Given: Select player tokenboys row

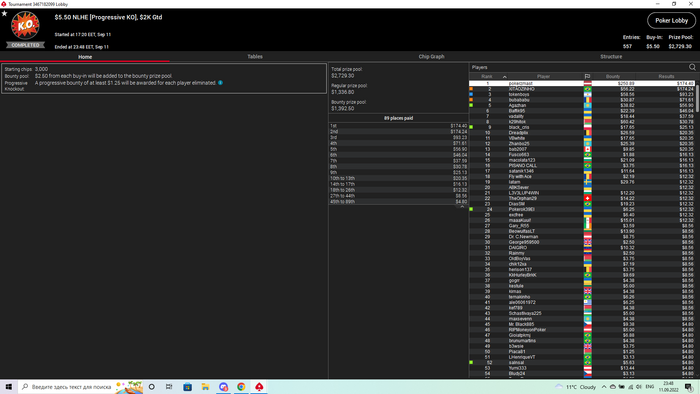Looking at the screenshot, I should [582, 94].
